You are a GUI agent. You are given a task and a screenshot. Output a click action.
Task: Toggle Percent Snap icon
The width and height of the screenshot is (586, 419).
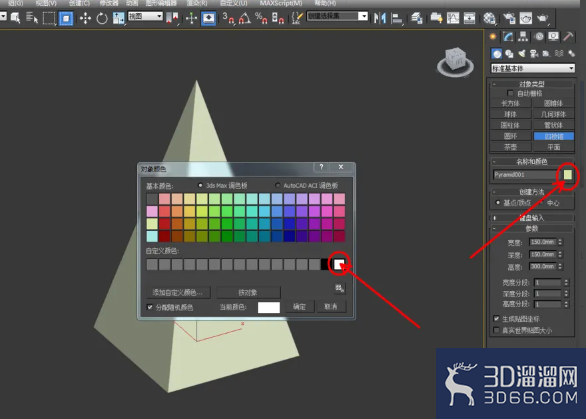tap(261, 18)
